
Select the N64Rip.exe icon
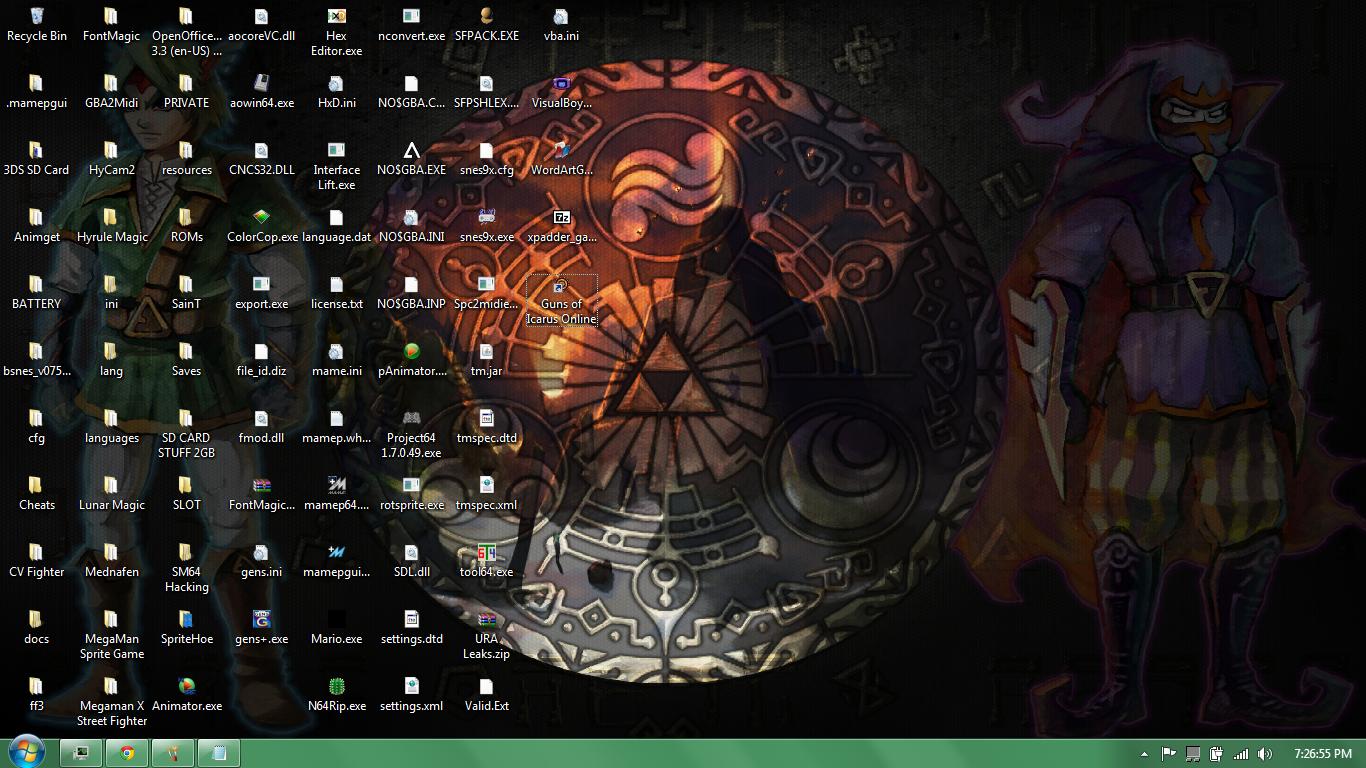coord(336,696)
